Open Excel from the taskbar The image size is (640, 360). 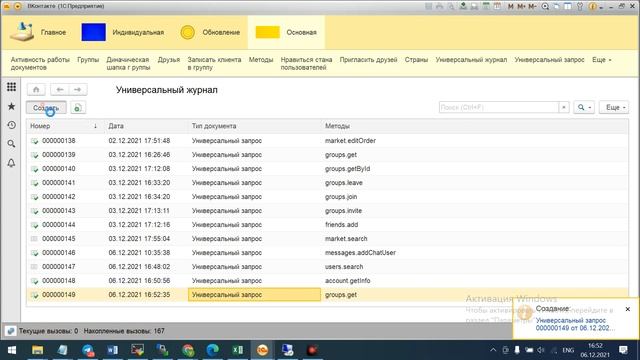point(238,350)
